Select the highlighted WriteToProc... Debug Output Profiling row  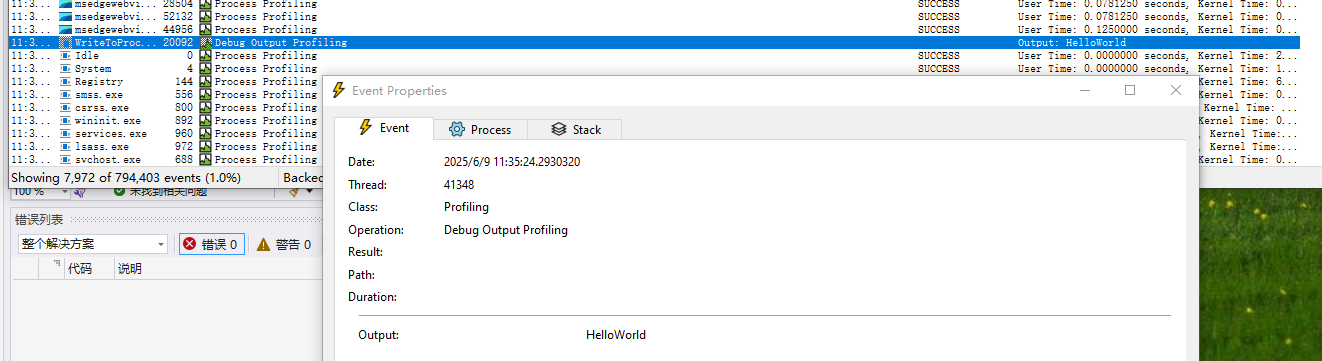tap(654, 43)
